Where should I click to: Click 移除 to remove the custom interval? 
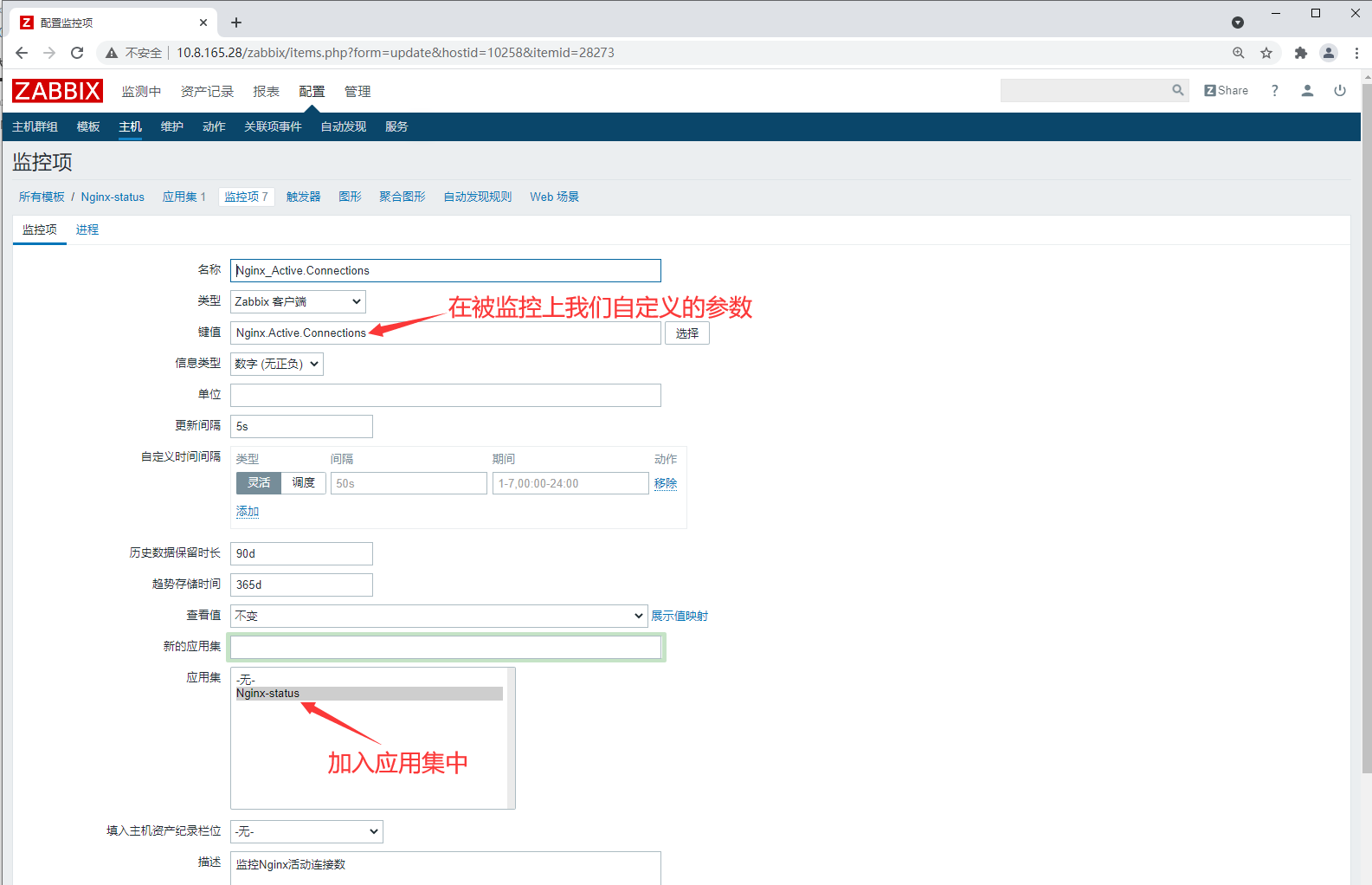point(666,483)
